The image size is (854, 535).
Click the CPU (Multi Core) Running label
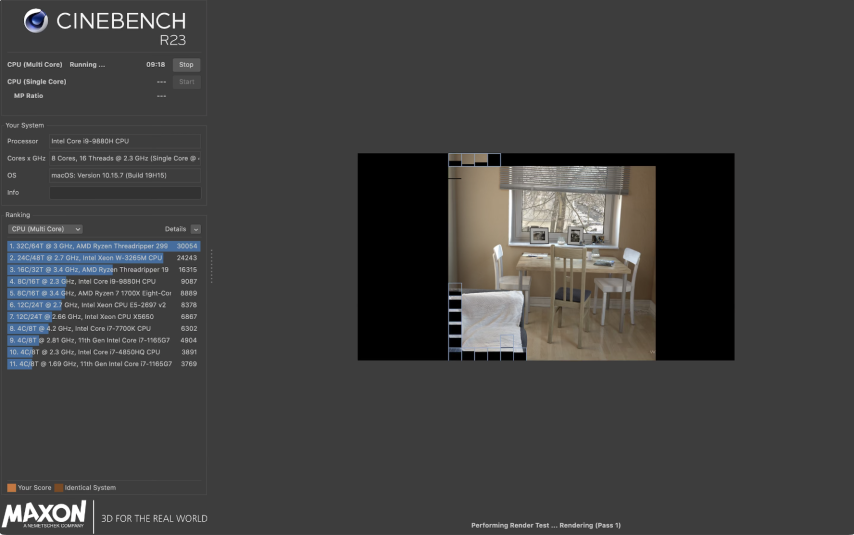click(x=56, y=65)
